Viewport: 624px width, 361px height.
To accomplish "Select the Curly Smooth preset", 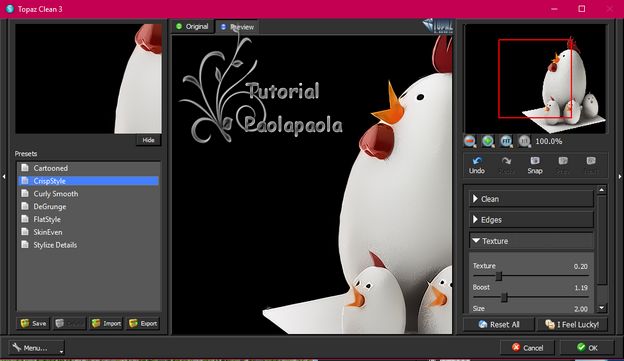I will click(88, 193).
